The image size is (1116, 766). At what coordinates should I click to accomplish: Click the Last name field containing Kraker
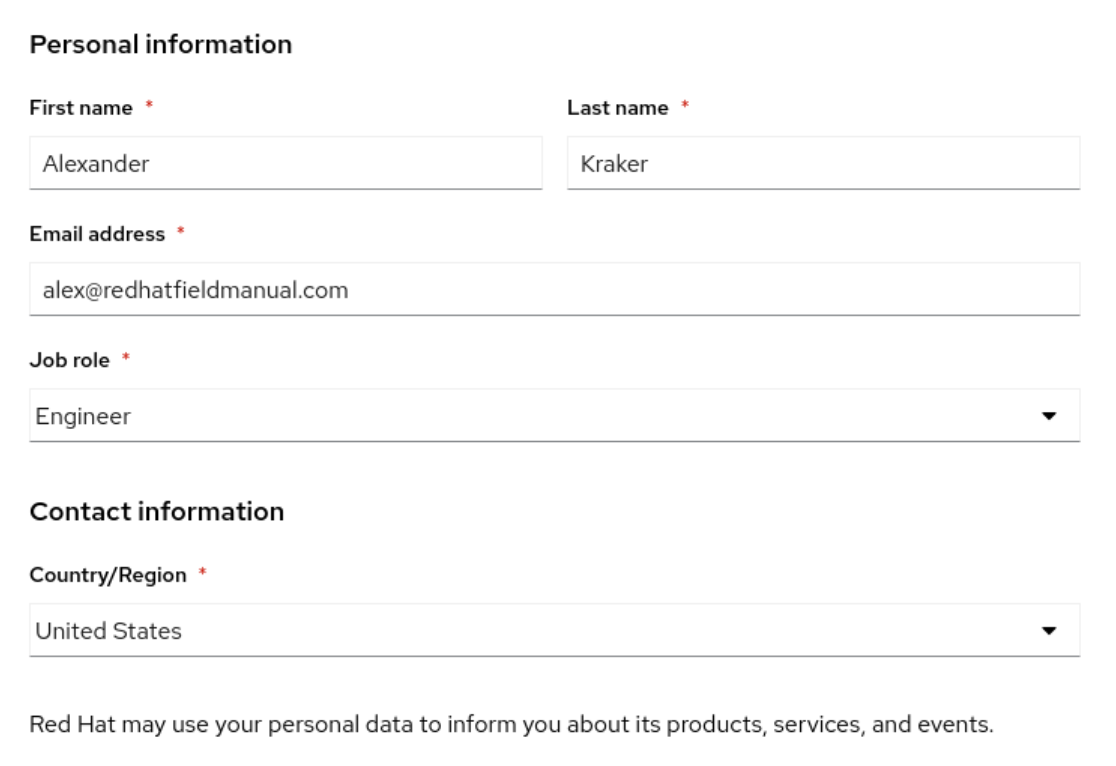pos(823,163)
